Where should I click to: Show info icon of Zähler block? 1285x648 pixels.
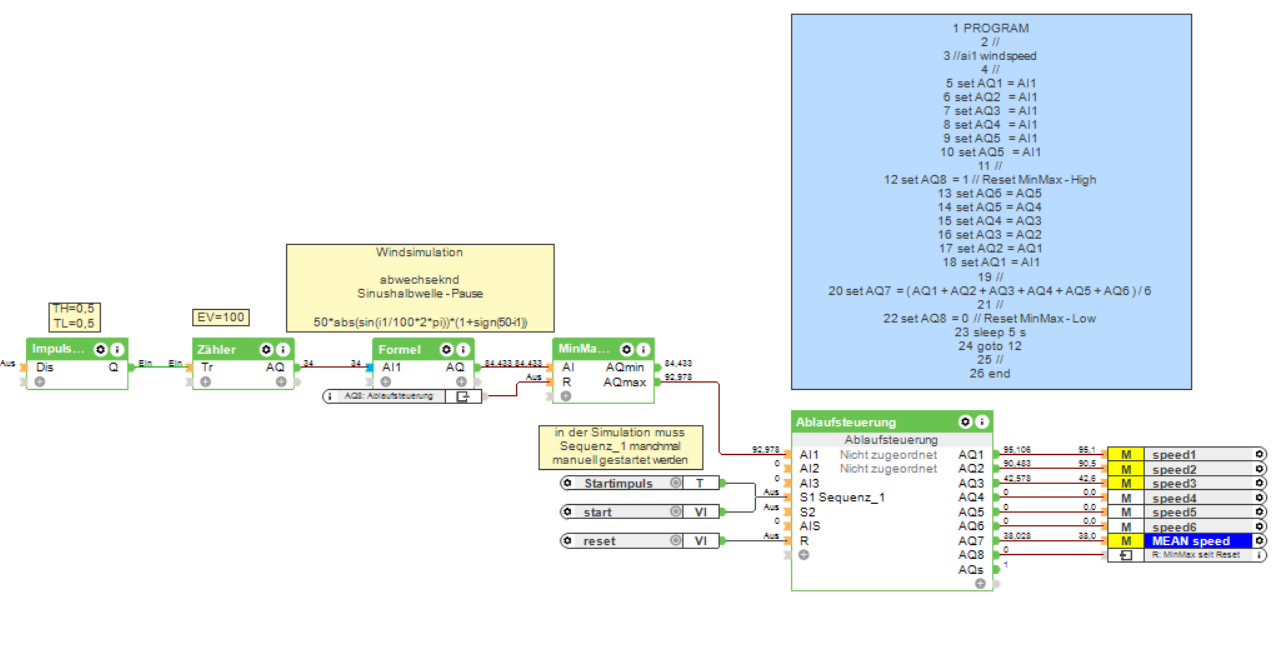pyautogui.click(x=283, y=349)
